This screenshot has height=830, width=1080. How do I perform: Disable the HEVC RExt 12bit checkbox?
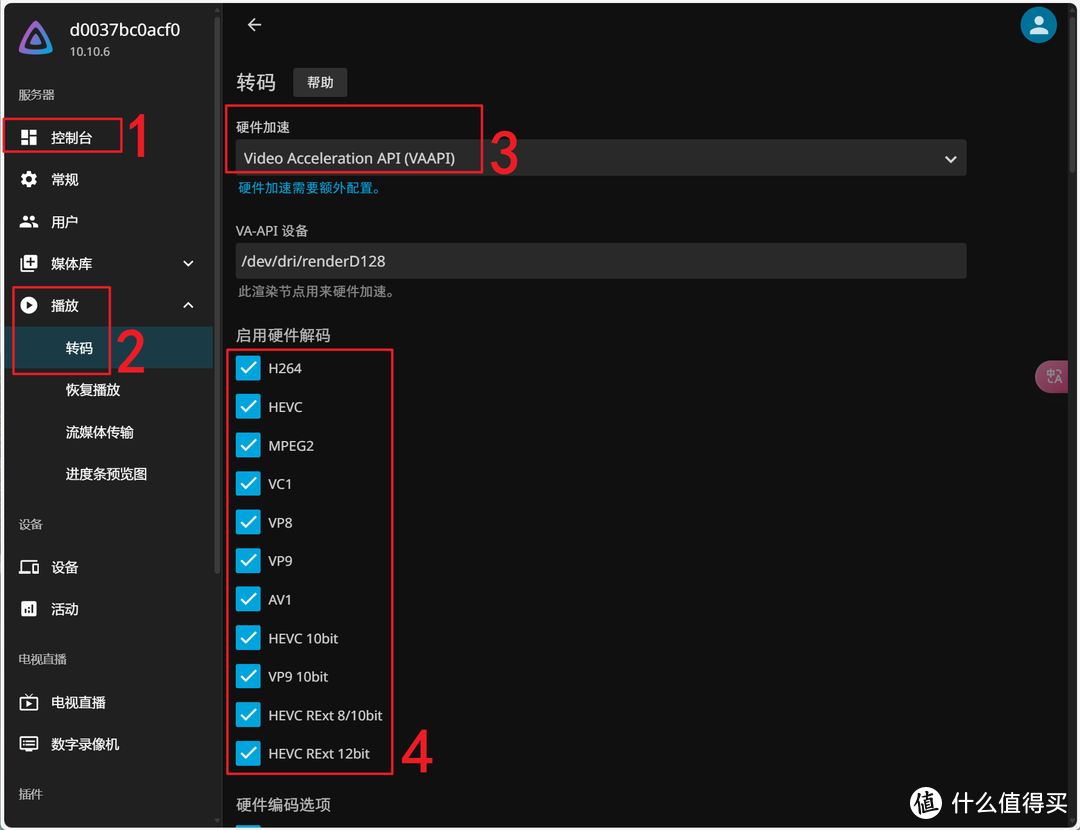[x=248, y=753]
